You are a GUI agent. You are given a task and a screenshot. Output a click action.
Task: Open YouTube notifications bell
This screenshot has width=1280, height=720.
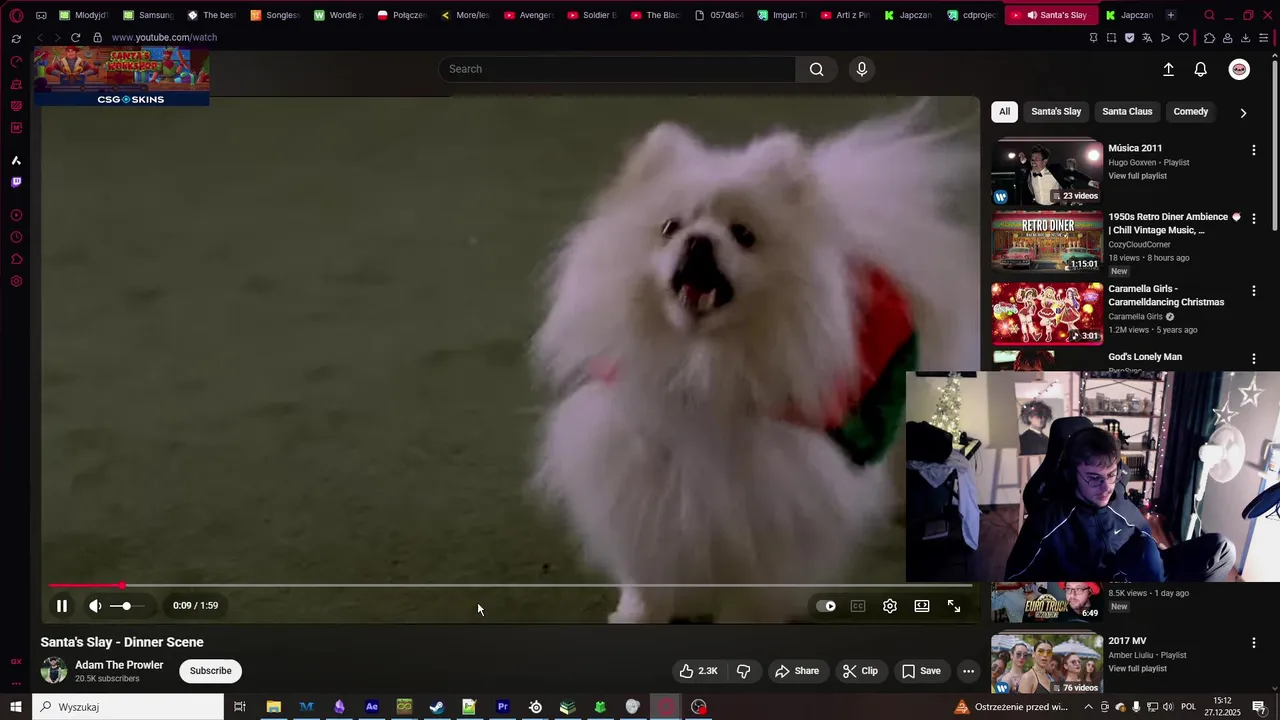pos(1201,69)
